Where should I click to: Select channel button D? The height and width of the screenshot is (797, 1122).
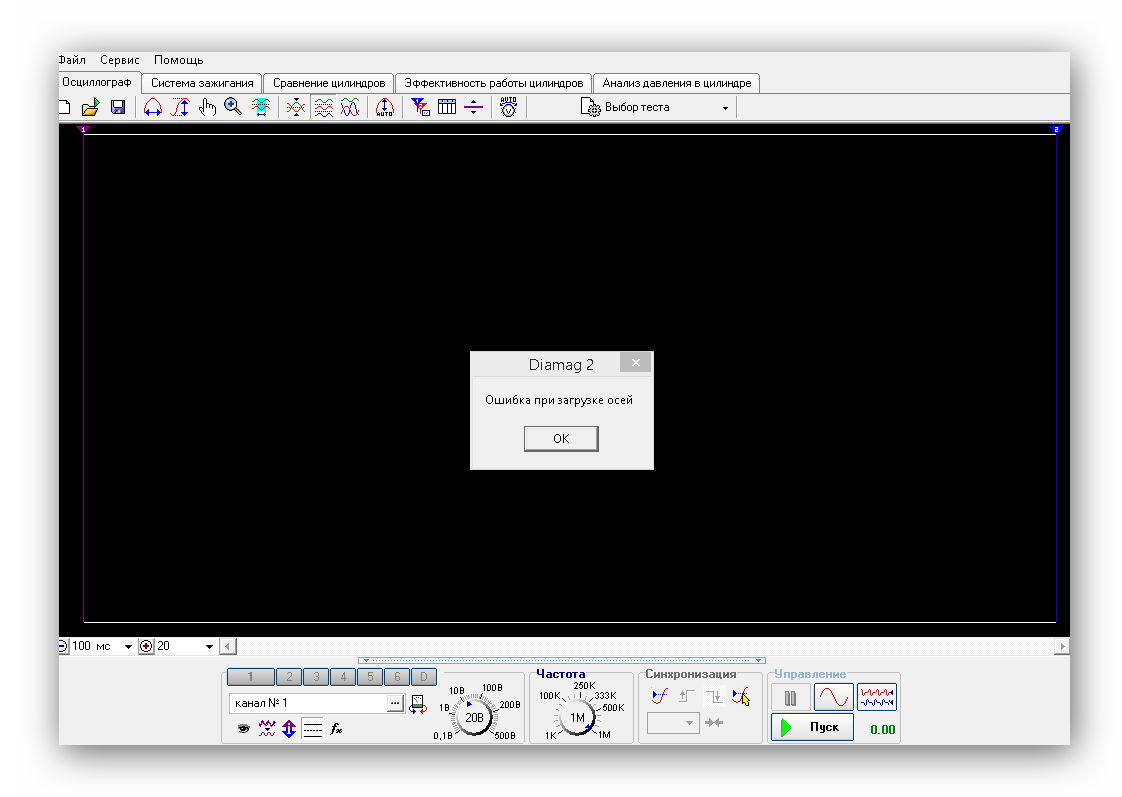(424, 677)
